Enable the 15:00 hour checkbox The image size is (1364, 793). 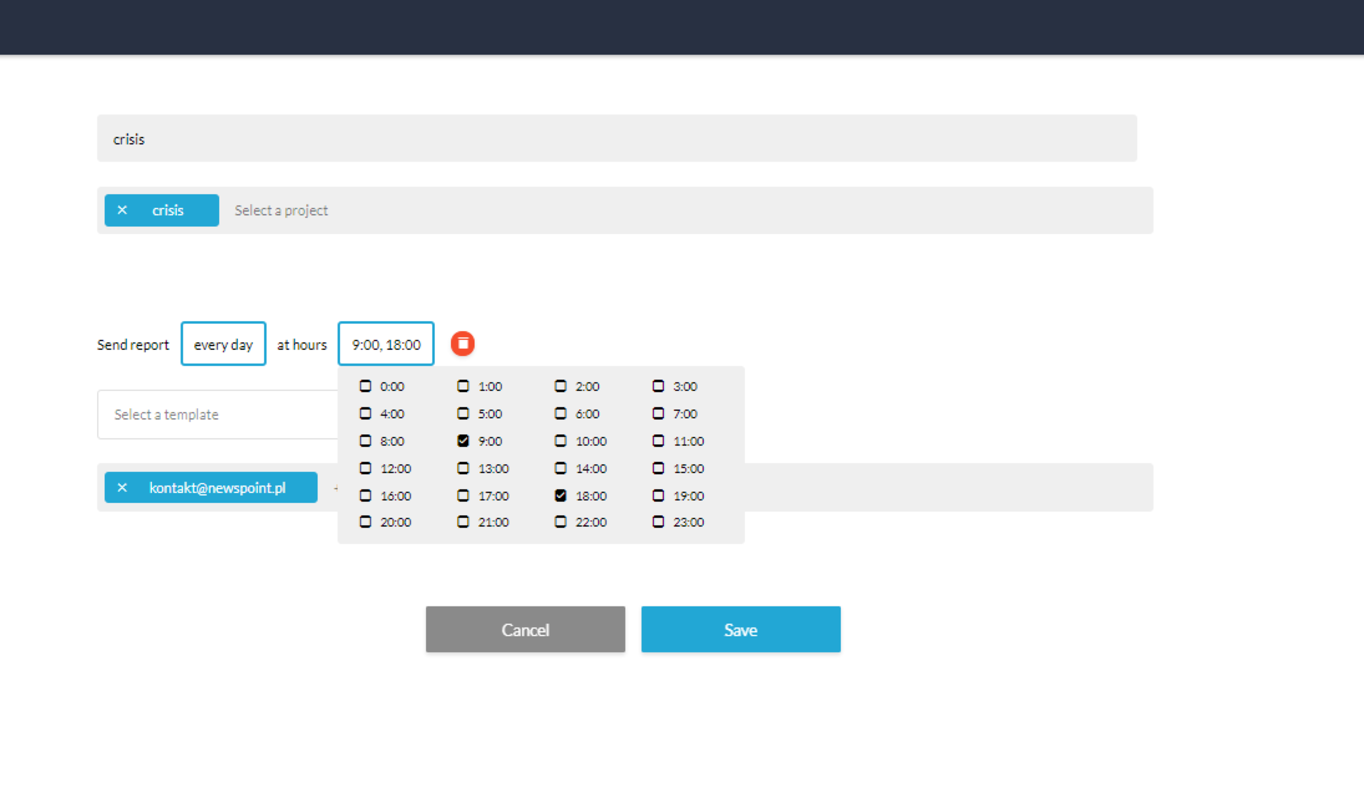(658, 468)
